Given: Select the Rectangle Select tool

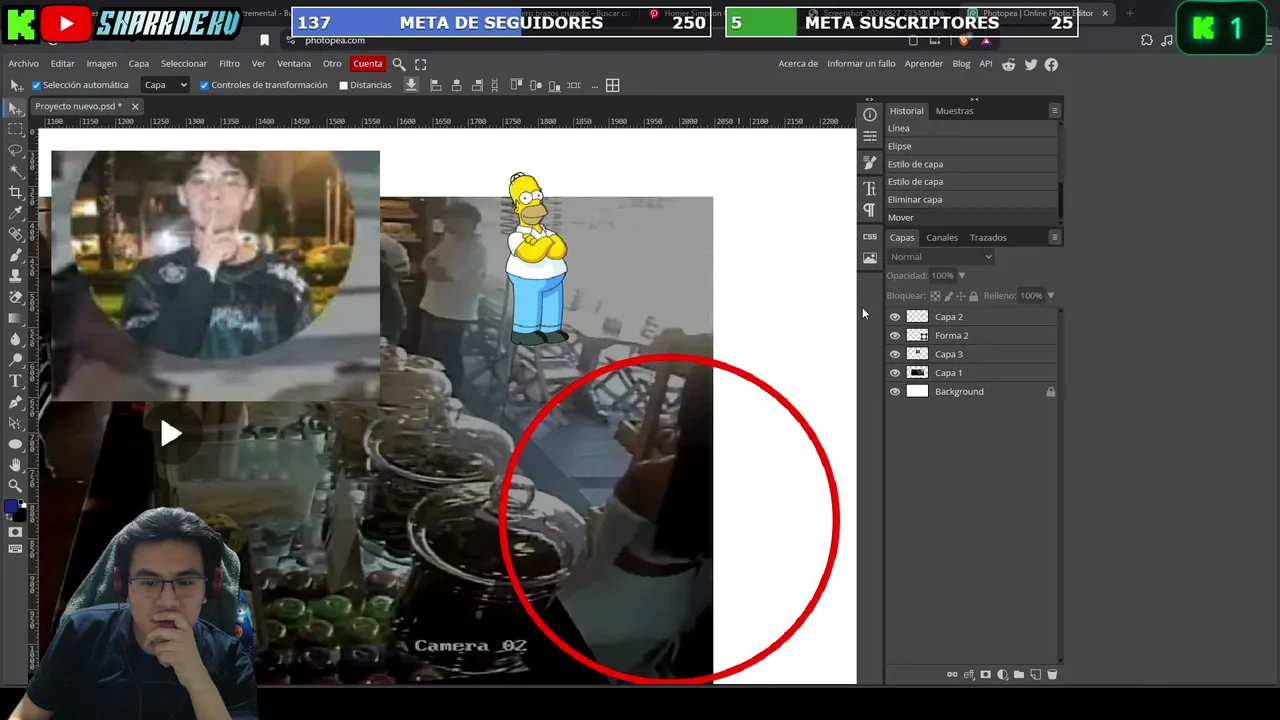Looking at the screenshot, I should pyautogui.click(x=15, y=130).
